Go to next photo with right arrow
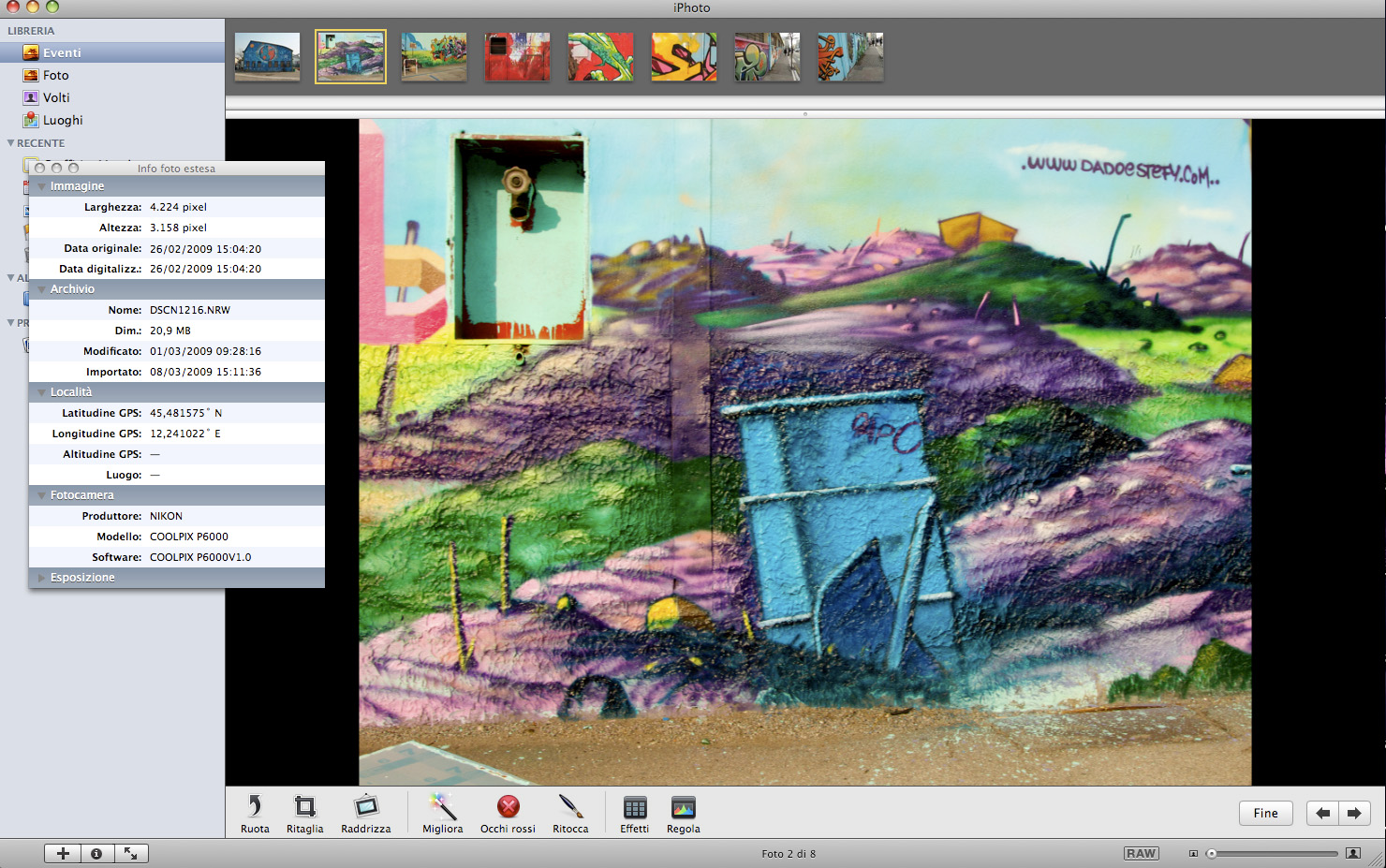This screenshot has height=868, width=1386. coord(1354,813)
